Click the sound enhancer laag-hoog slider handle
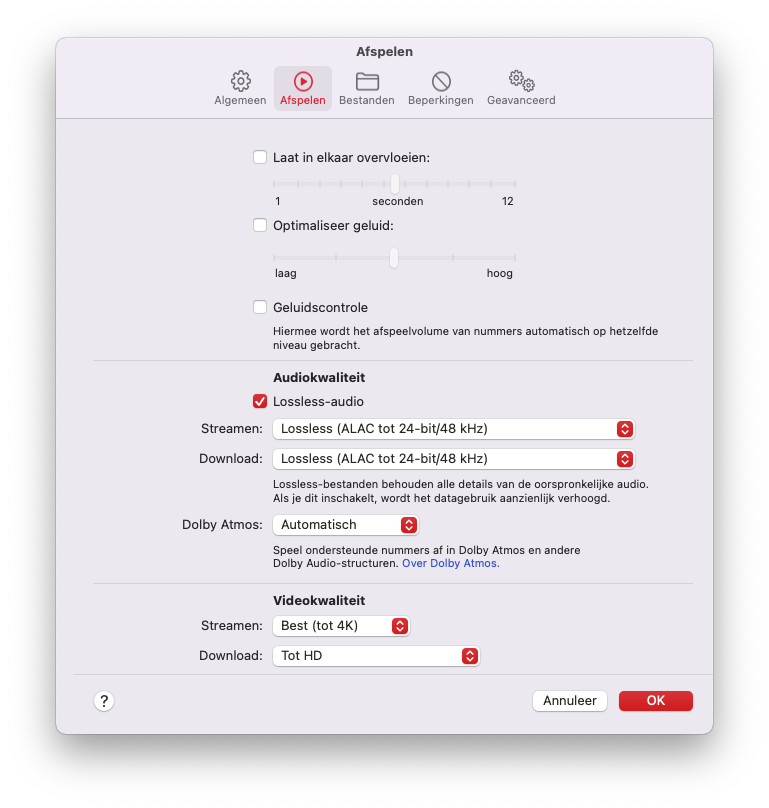The height and width of the screenshot is (808, 769). 394,258
